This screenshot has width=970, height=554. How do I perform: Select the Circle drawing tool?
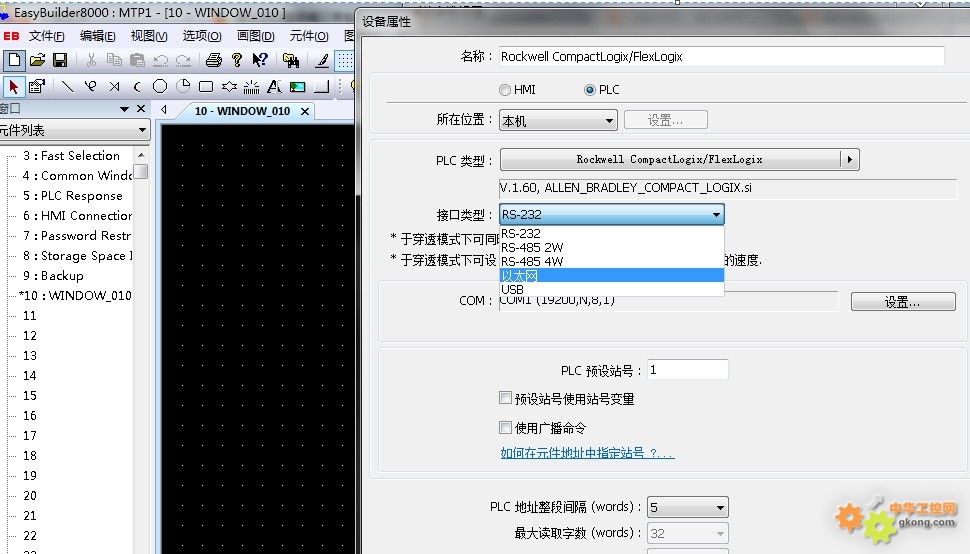pos(160,87)
